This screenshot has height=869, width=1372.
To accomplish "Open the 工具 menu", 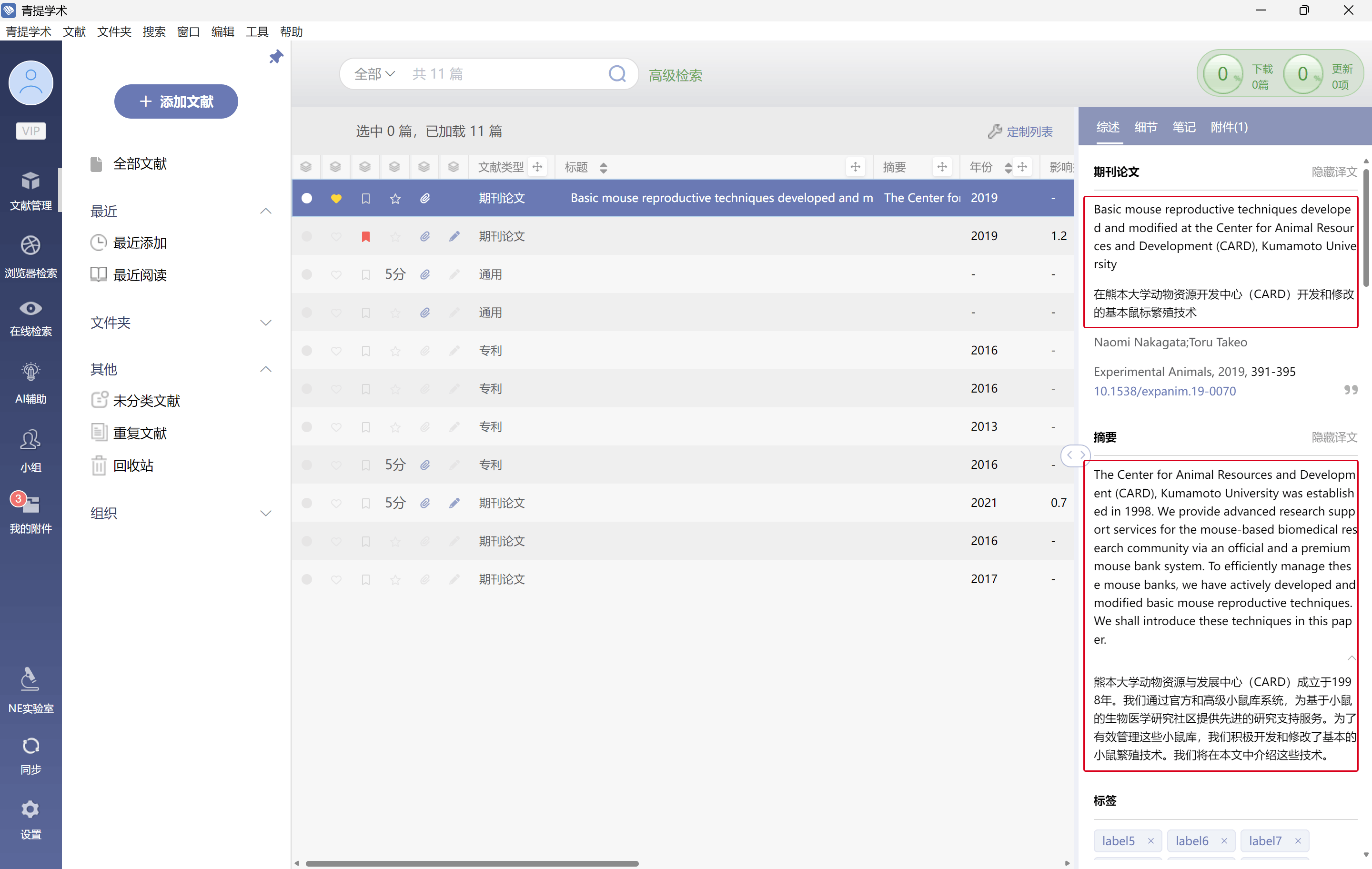I will (x=256, y=32).
